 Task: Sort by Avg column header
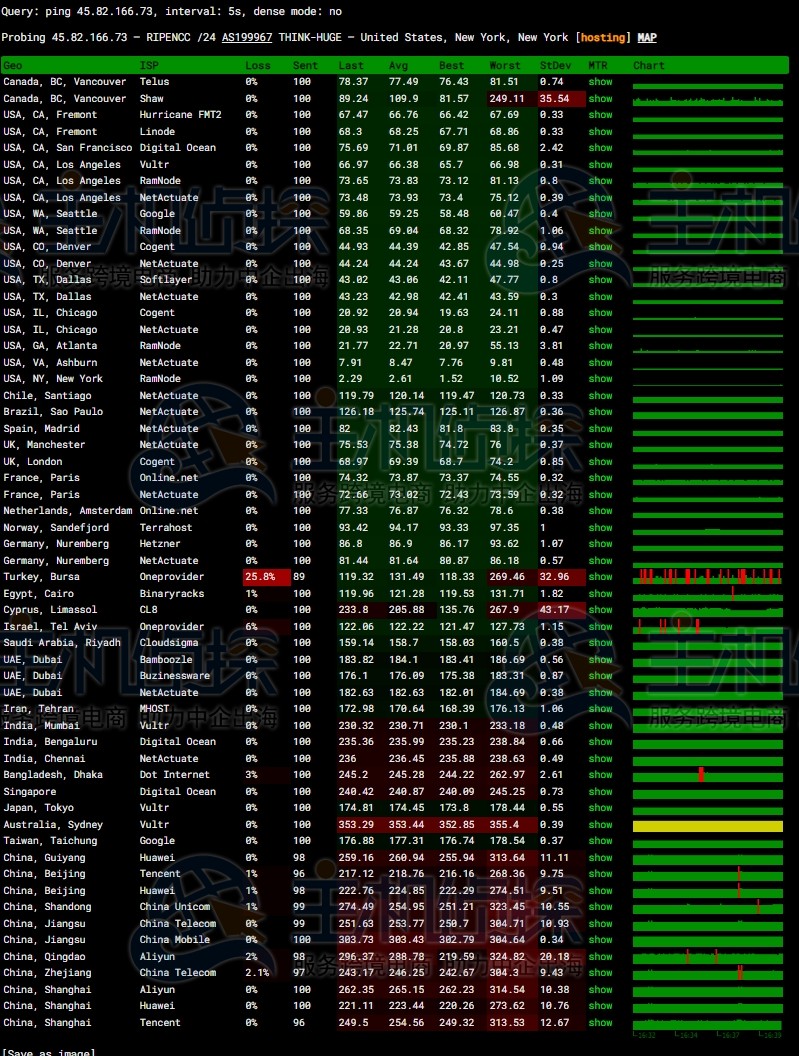[398, 65]
